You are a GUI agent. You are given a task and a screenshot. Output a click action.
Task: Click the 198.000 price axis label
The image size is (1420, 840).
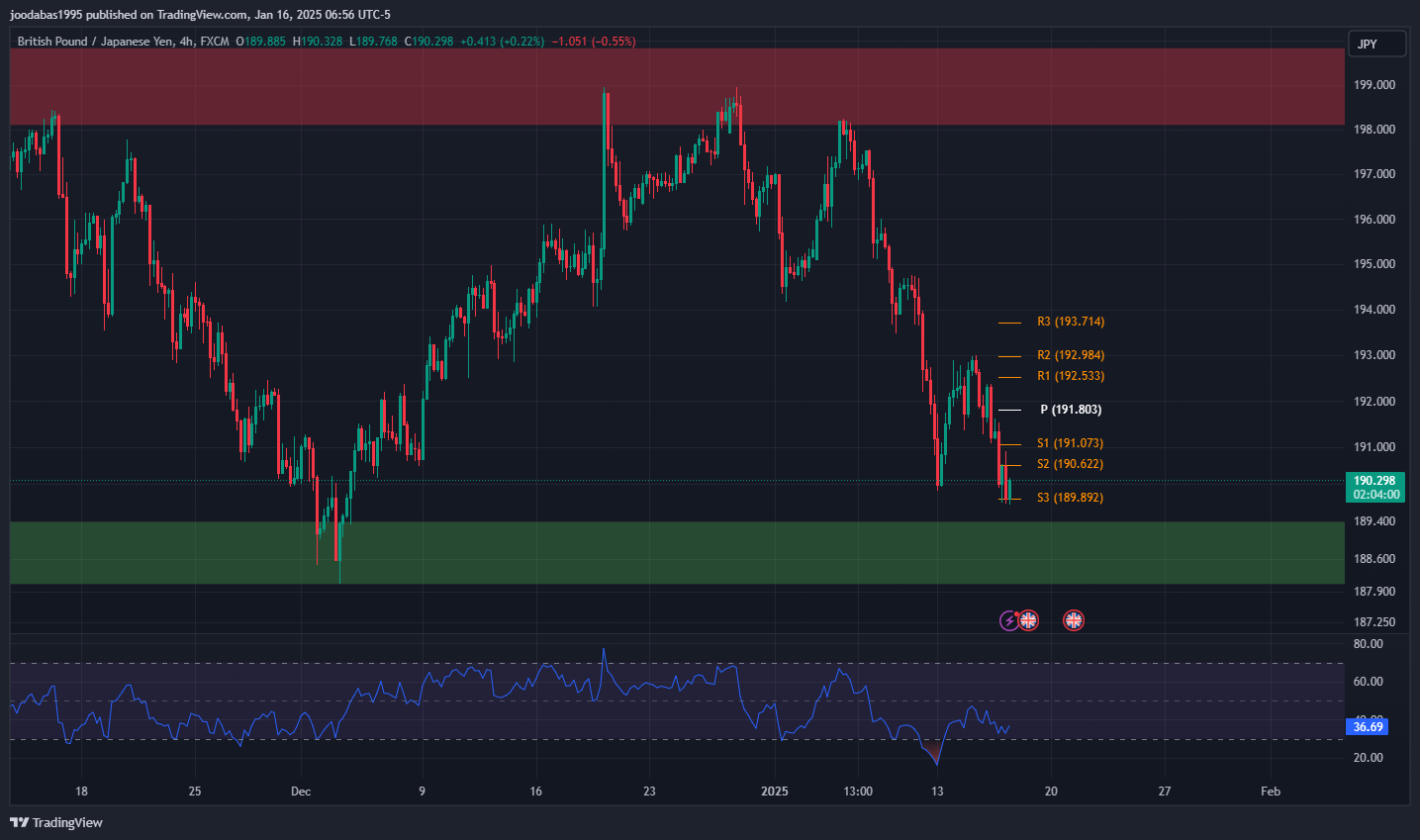coord(1374,130)
